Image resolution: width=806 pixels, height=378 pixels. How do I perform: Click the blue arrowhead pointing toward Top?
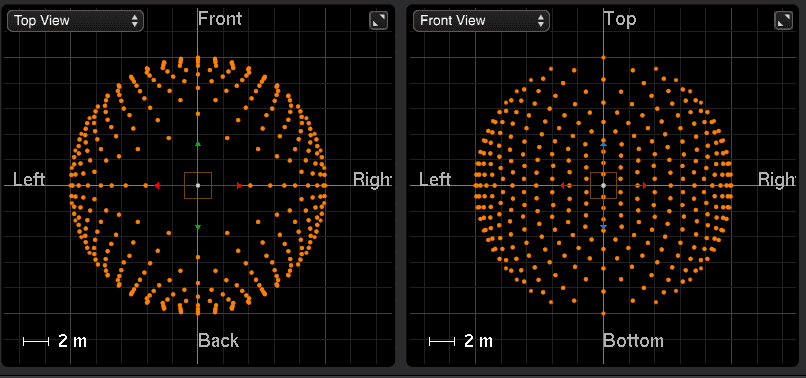[603, 145]
